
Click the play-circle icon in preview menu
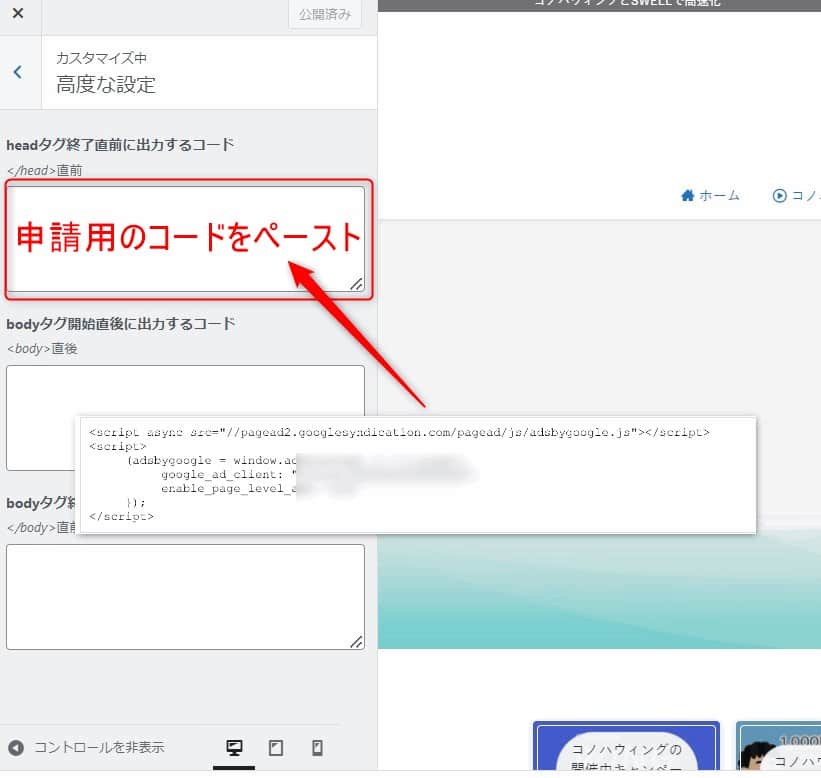pos(779,195)
